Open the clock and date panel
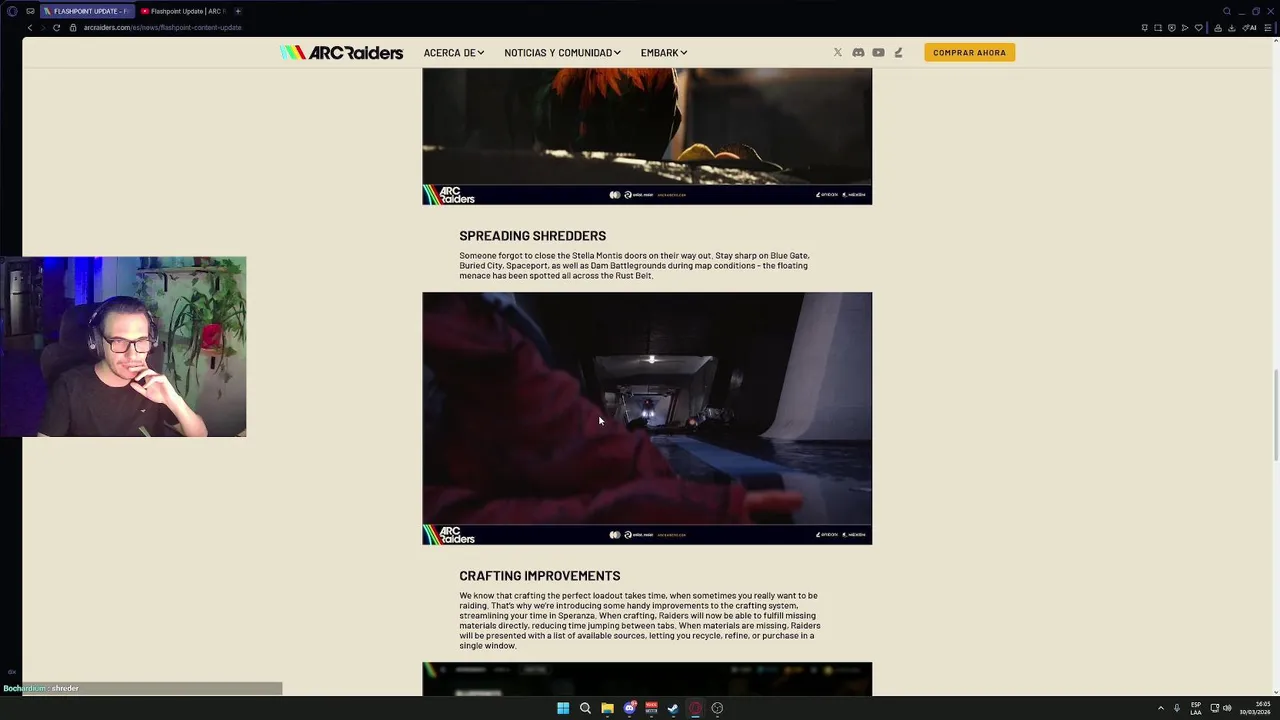The image size is (1280, 720). coord(1256,708)
